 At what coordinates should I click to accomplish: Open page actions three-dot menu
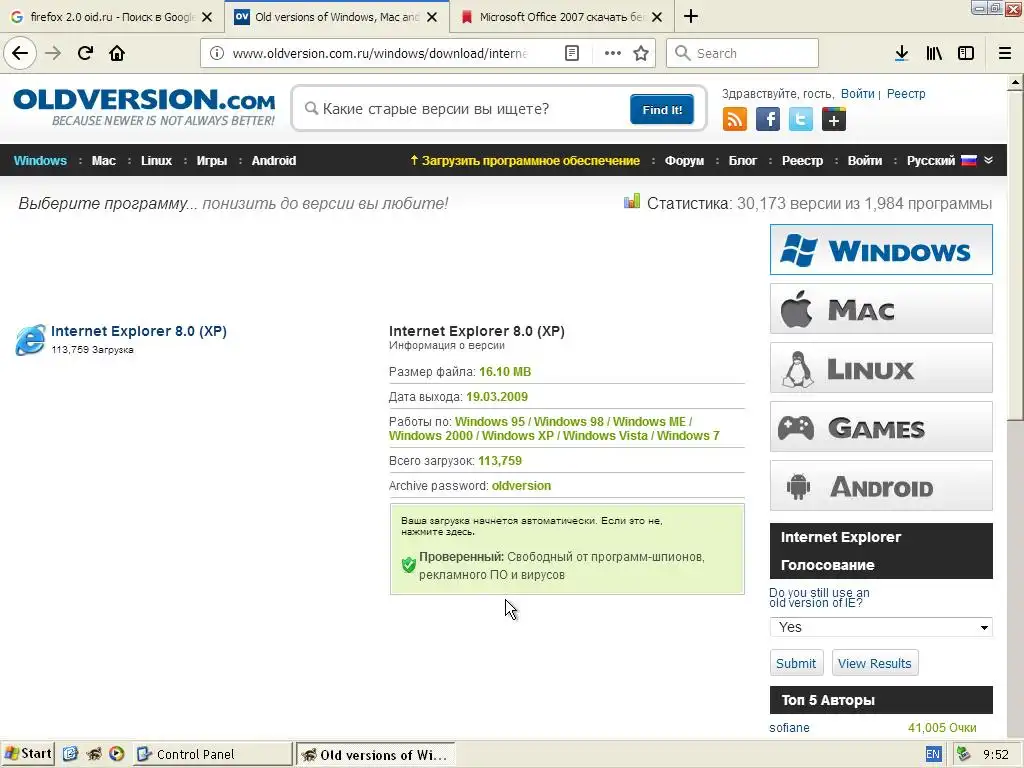tap(613, 53)
